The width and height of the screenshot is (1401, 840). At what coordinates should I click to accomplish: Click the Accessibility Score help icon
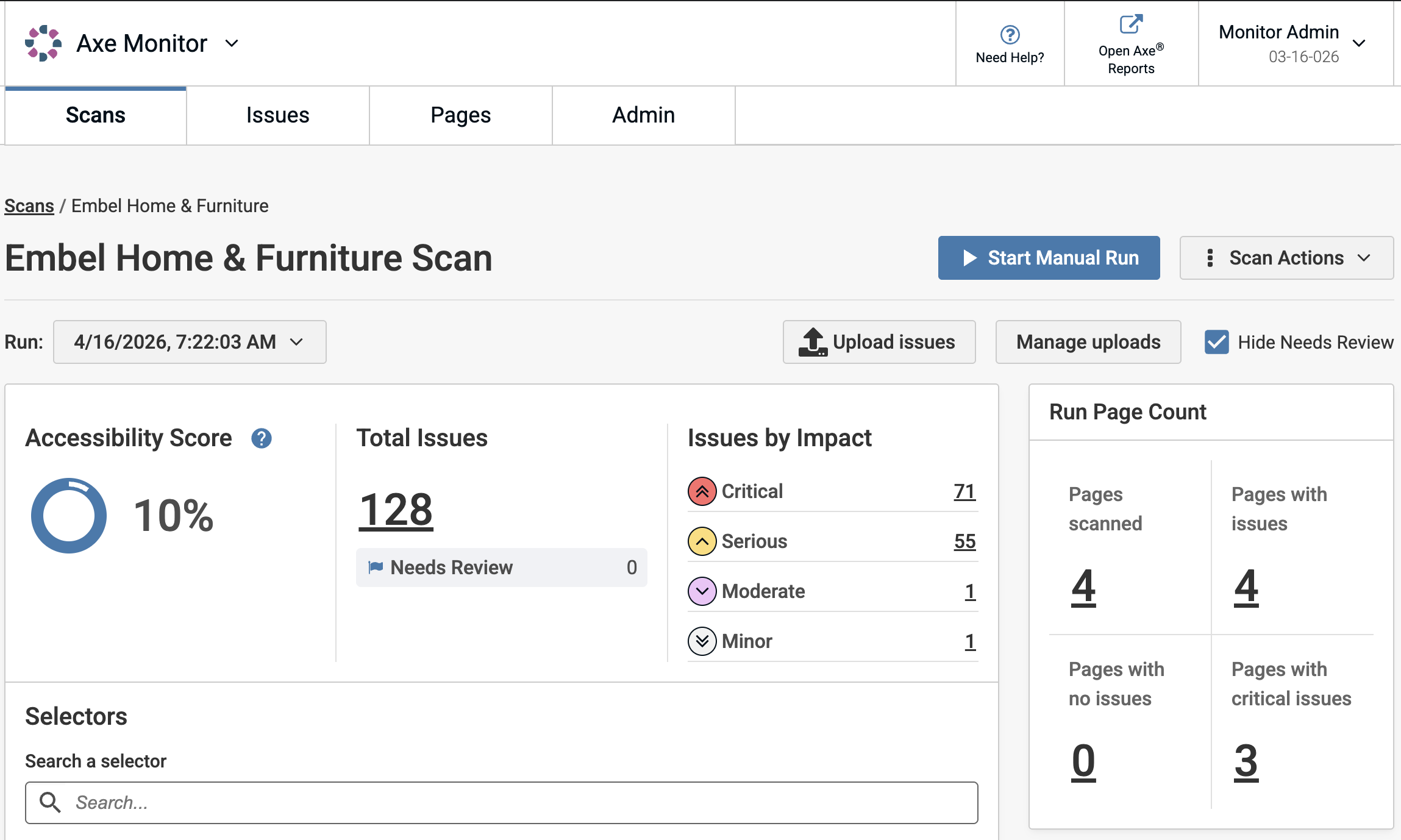[262, 438]
